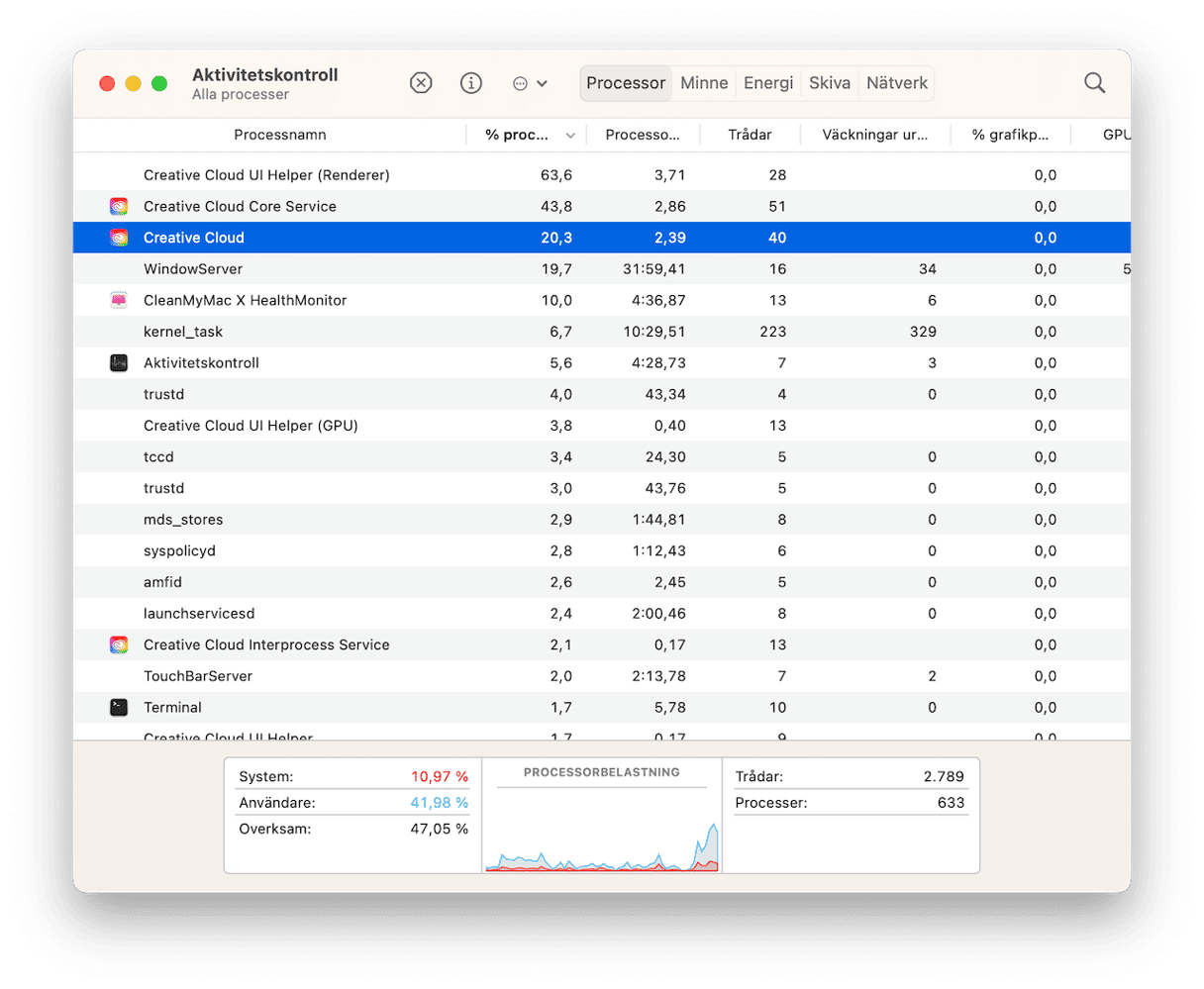Switch to the Processor tab
This screenshot has width=1204, height=989.
pyautogui.click(x=626, y=83)
